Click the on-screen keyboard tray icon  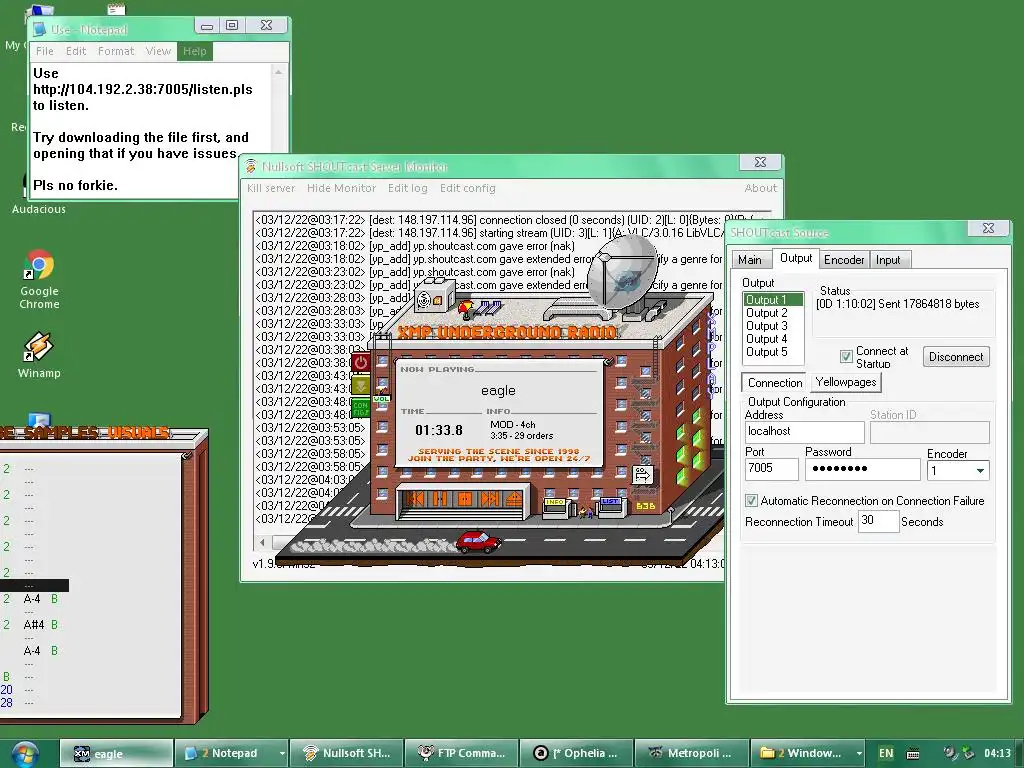pyautogui.click(x=913, y=754)
